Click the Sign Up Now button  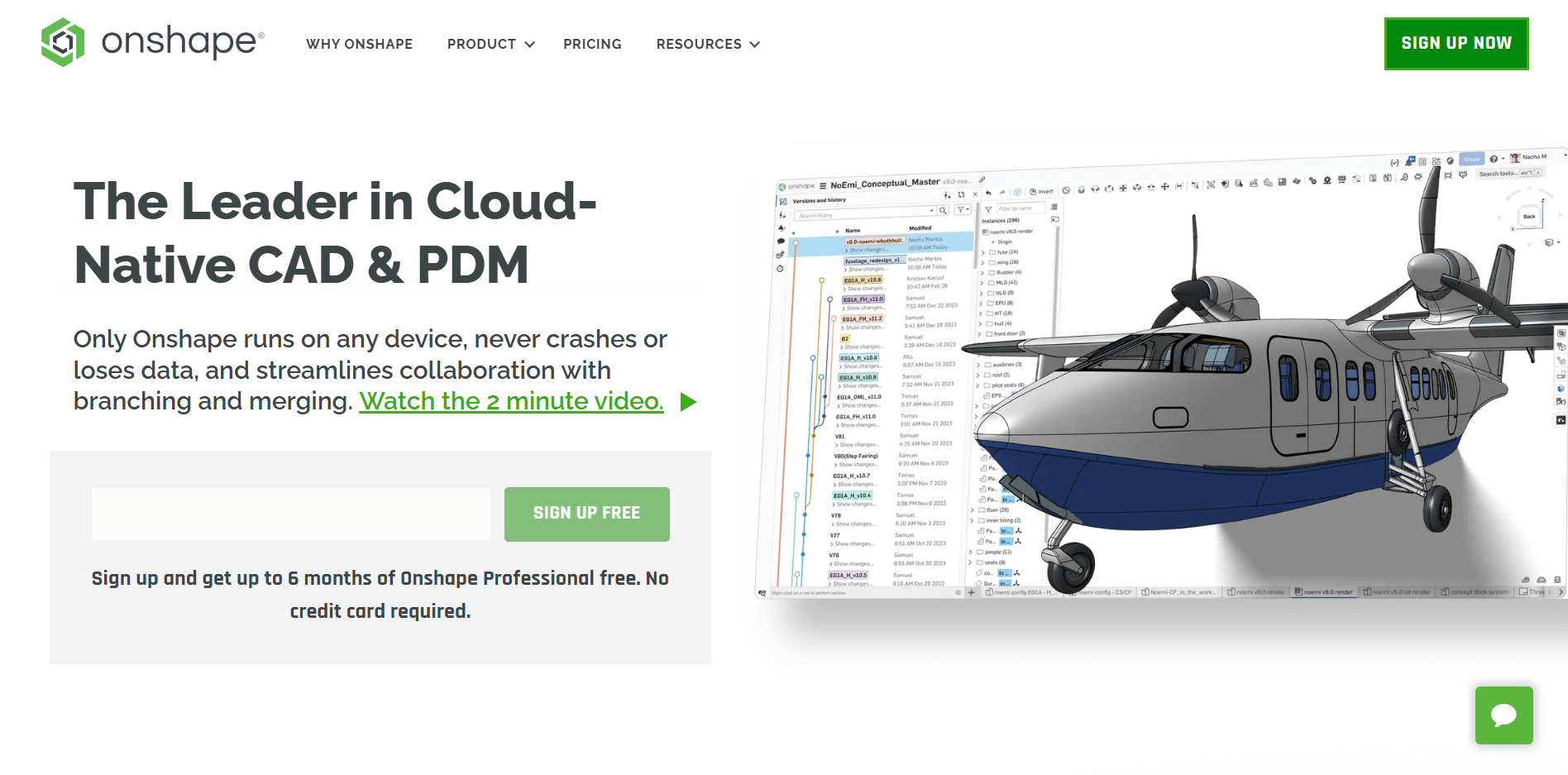click(1456, 43)
